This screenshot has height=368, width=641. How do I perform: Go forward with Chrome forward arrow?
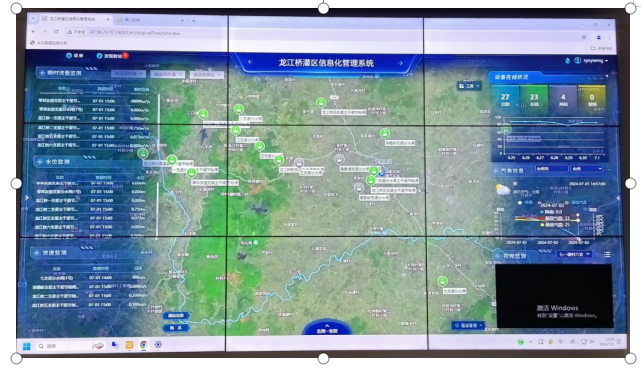tap(45, 31)
